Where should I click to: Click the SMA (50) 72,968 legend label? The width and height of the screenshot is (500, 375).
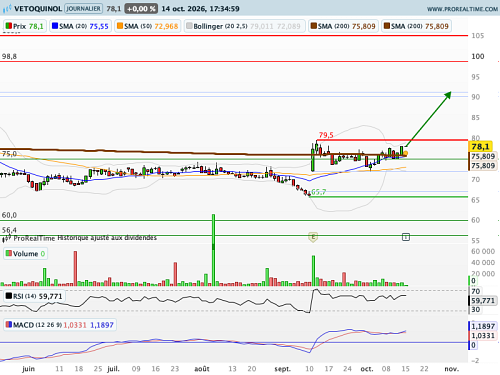tap(148, 26)
